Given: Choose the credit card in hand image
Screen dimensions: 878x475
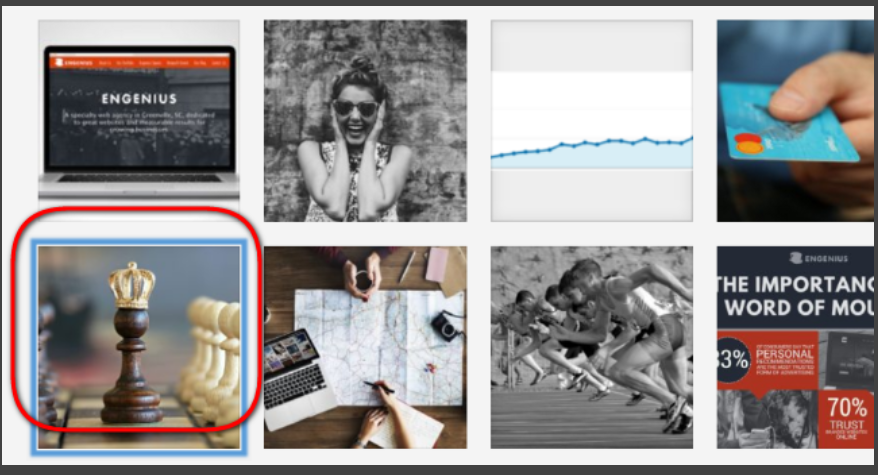Looking at the screenshot, I should click(x=796, y=120).
